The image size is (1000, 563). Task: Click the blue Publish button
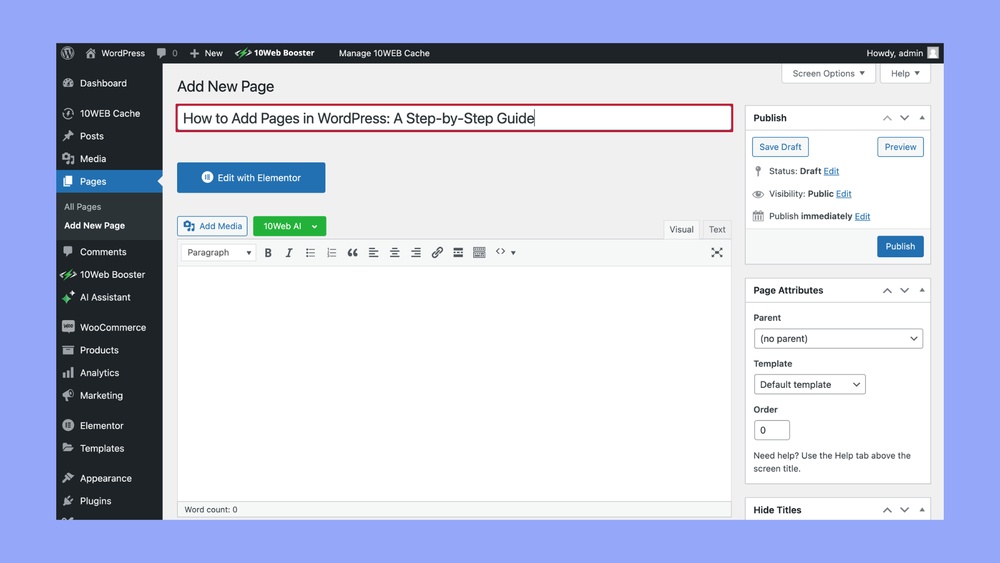(900, 246)
